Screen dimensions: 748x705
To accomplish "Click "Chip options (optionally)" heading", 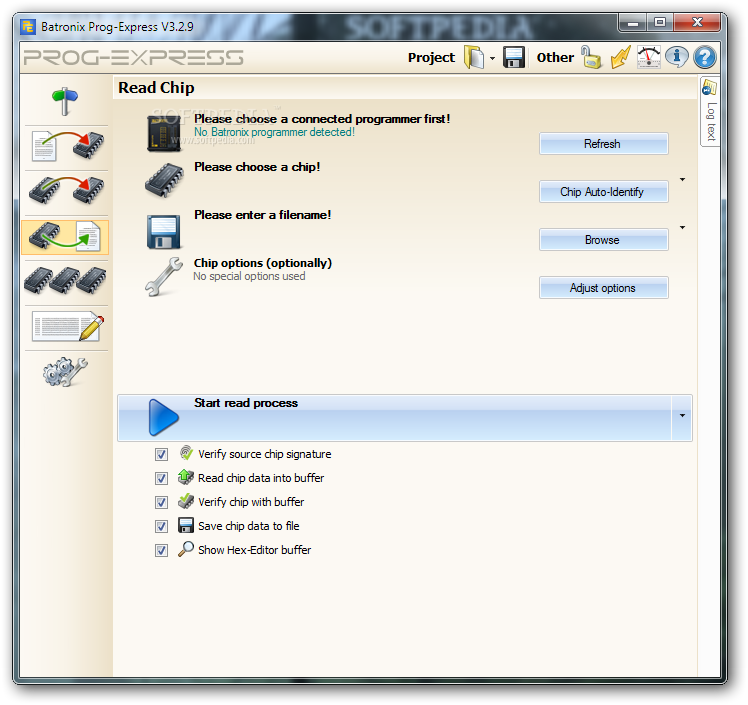I will coord(263,263).
